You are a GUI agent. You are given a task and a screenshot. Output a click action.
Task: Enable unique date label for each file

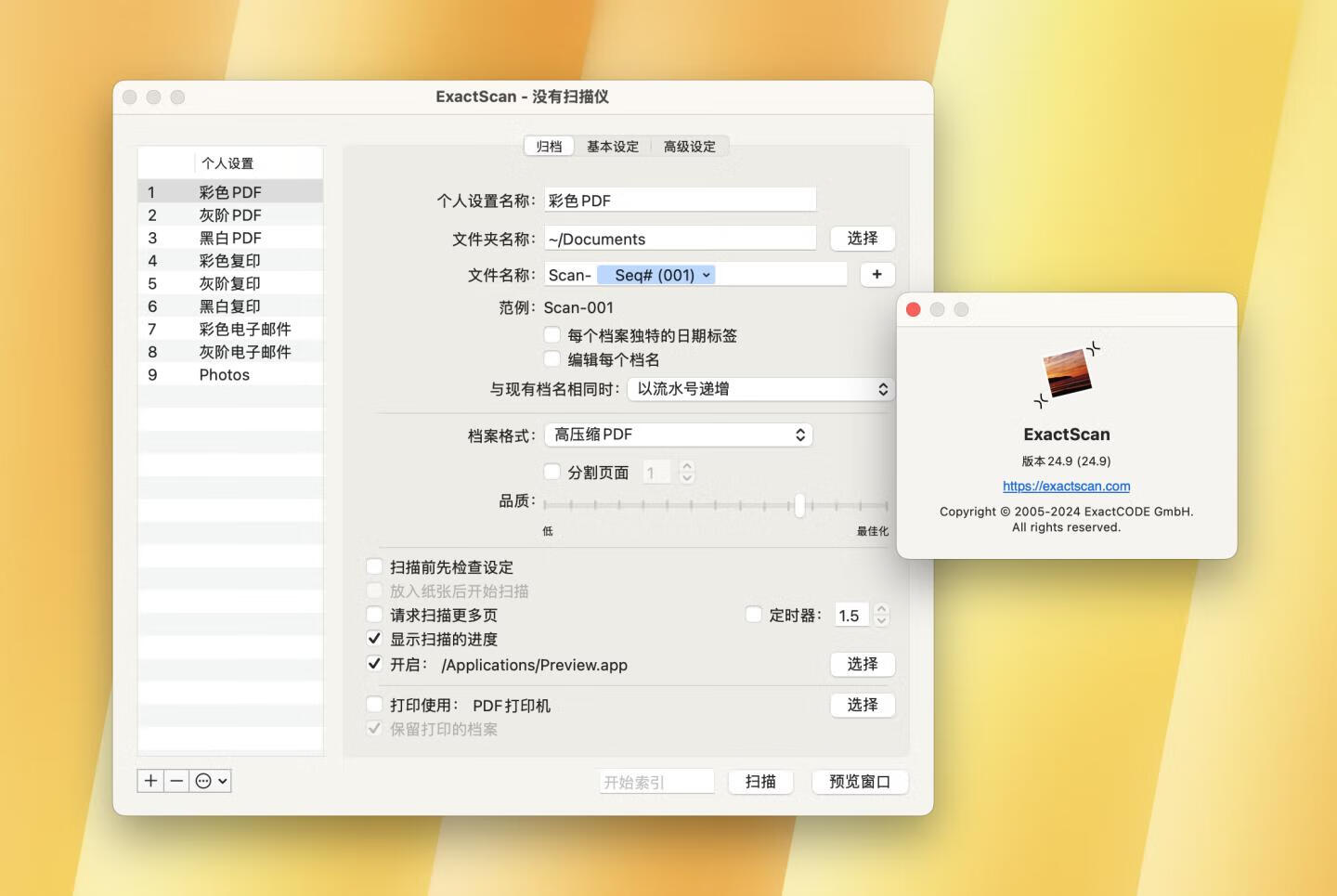point(552,335)
